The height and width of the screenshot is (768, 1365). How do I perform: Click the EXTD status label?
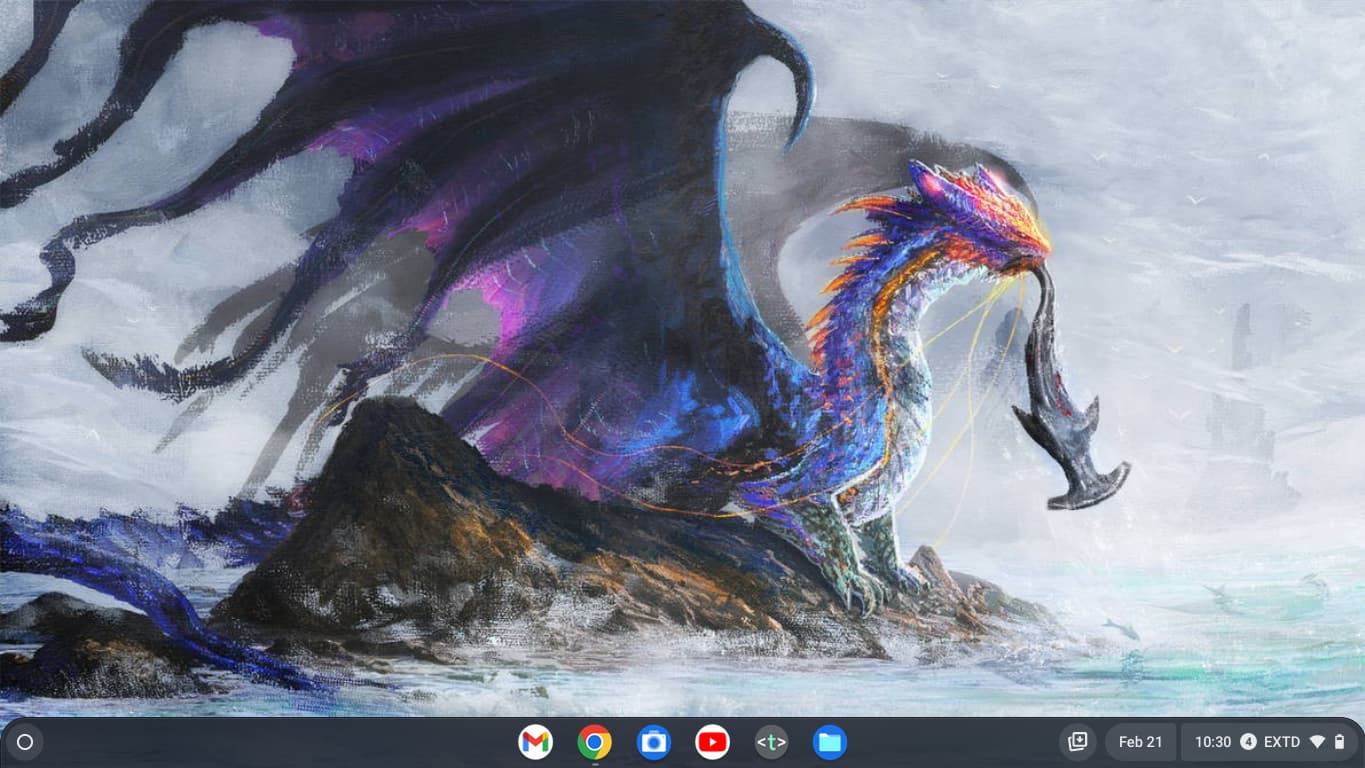(1282, 742)
